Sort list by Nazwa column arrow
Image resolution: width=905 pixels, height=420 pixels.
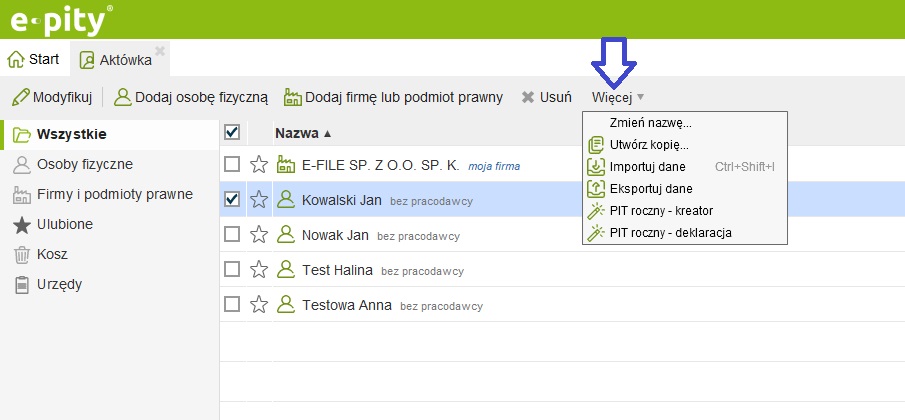point(328,133)
